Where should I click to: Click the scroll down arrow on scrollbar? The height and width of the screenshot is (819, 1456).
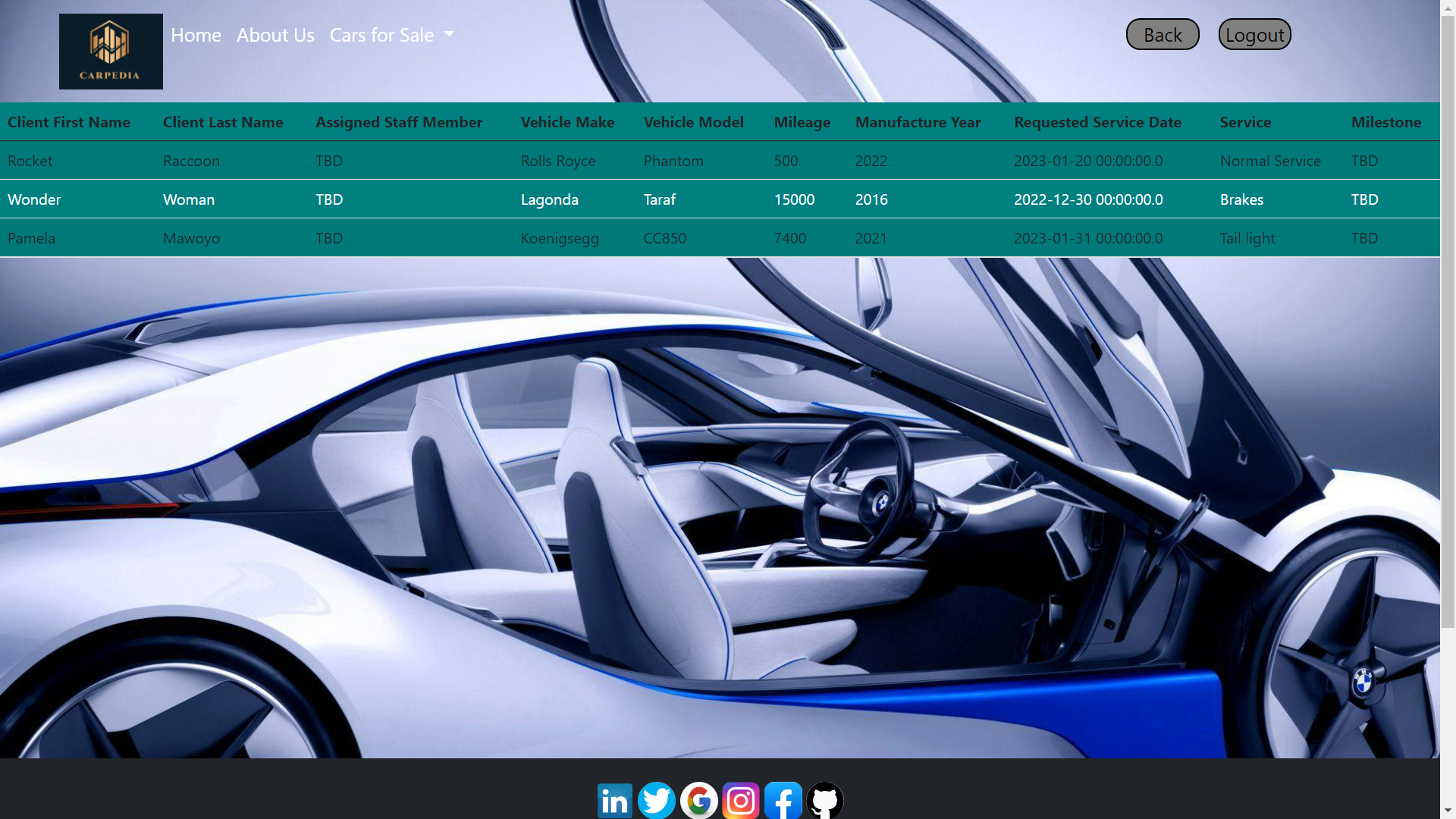(1448, 811)
